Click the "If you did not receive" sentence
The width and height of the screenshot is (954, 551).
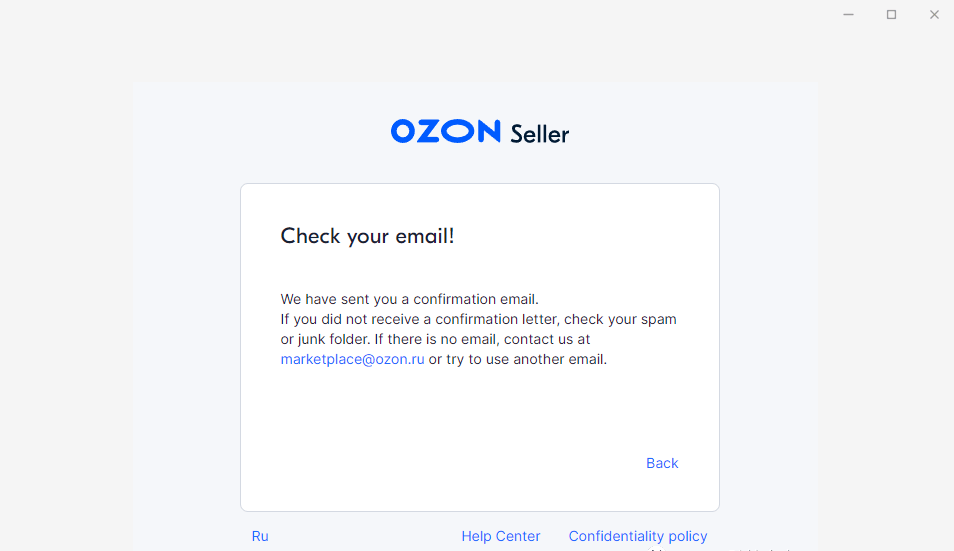tap(478, 319)
